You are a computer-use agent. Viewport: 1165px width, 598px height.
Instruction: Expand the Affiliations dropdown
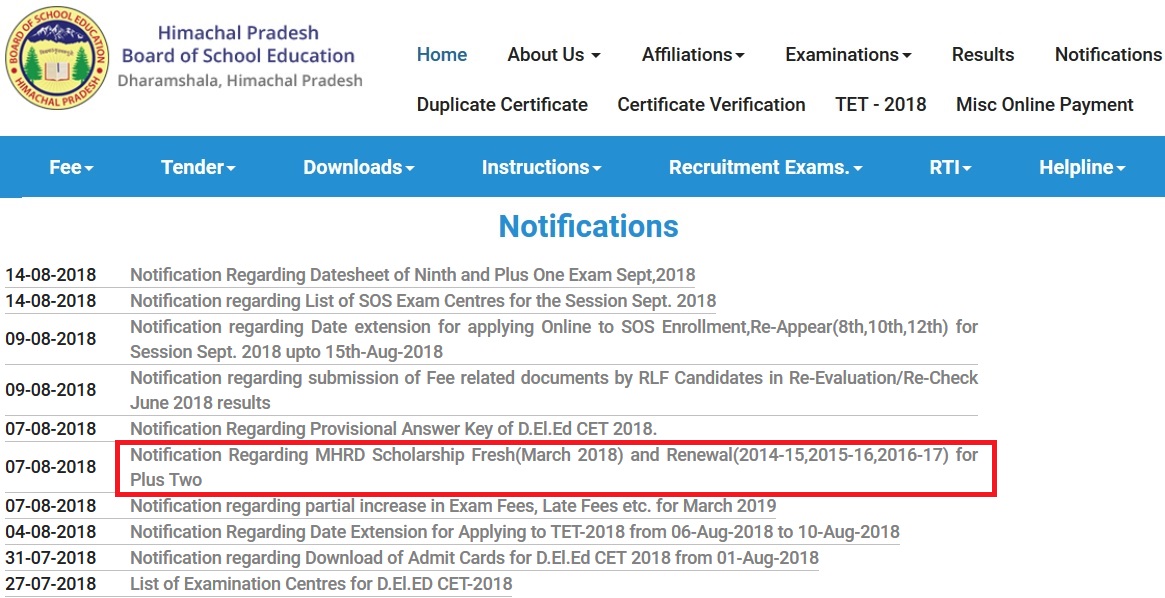tap(692, 55)
